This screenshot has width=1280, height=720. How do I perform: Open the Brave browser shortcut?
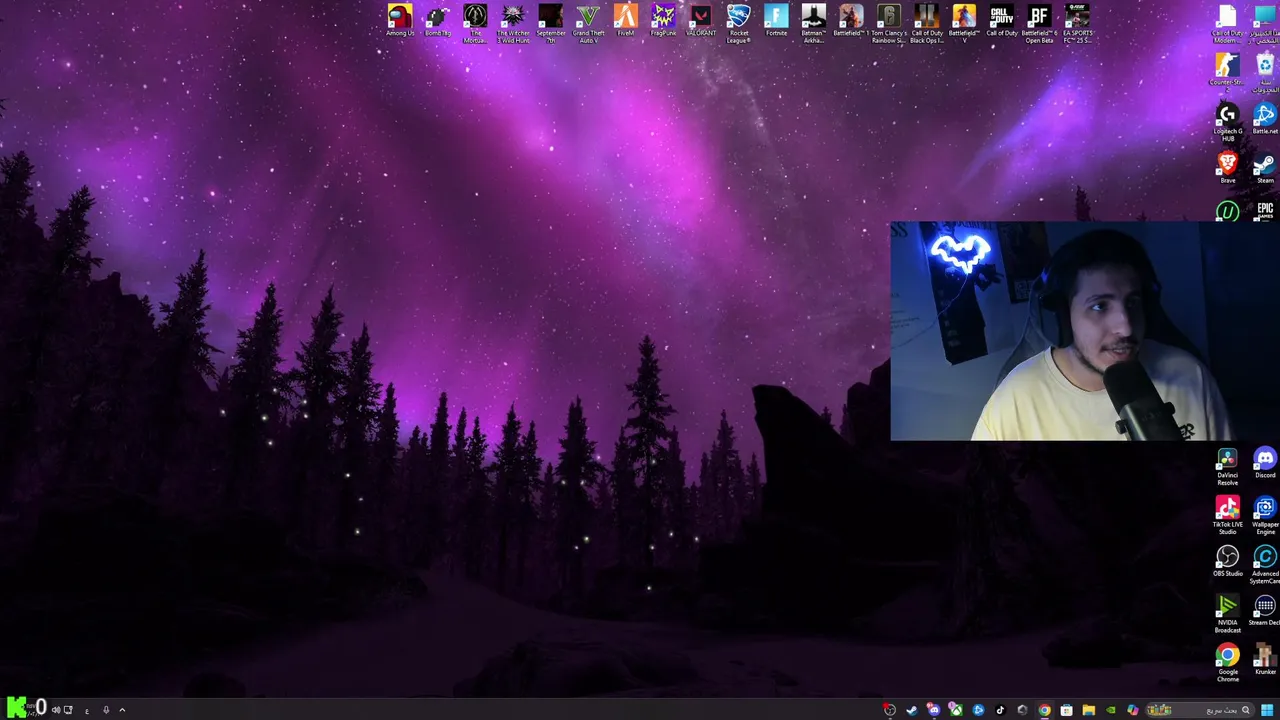pos(1227,167)
